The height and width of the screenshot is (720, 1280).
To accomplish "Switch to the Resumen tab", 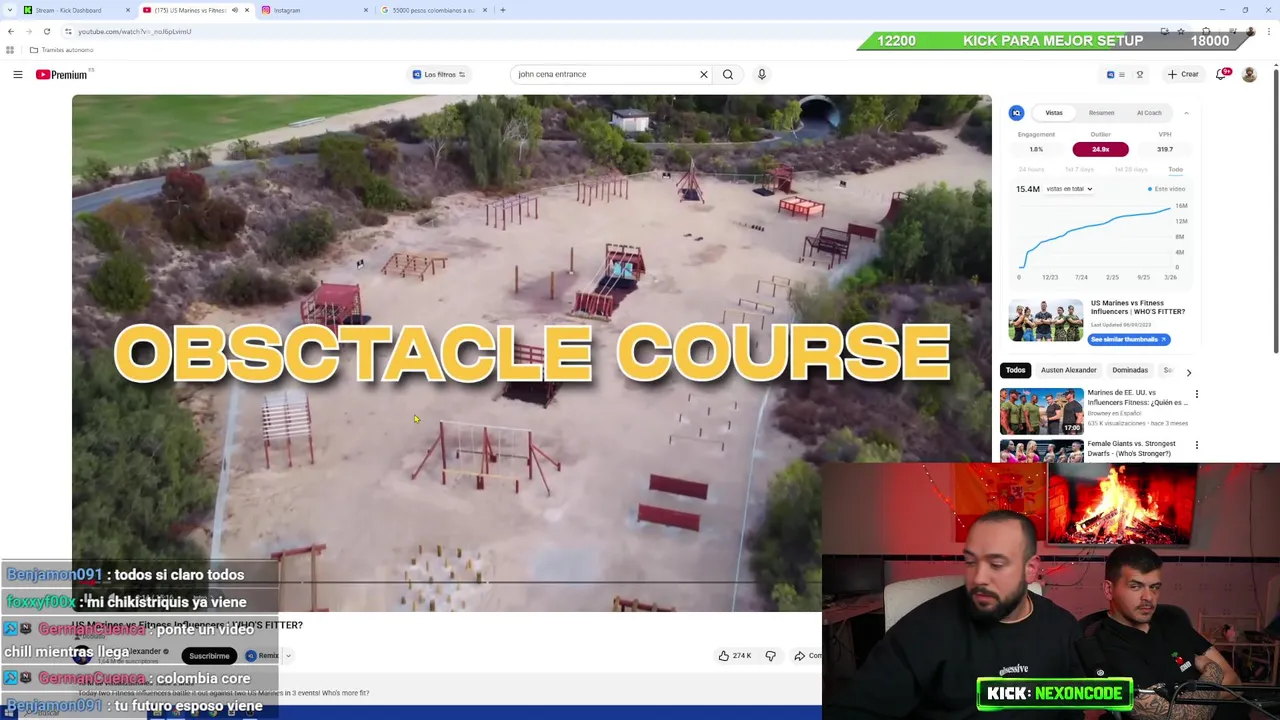I will click(1102, 113).
